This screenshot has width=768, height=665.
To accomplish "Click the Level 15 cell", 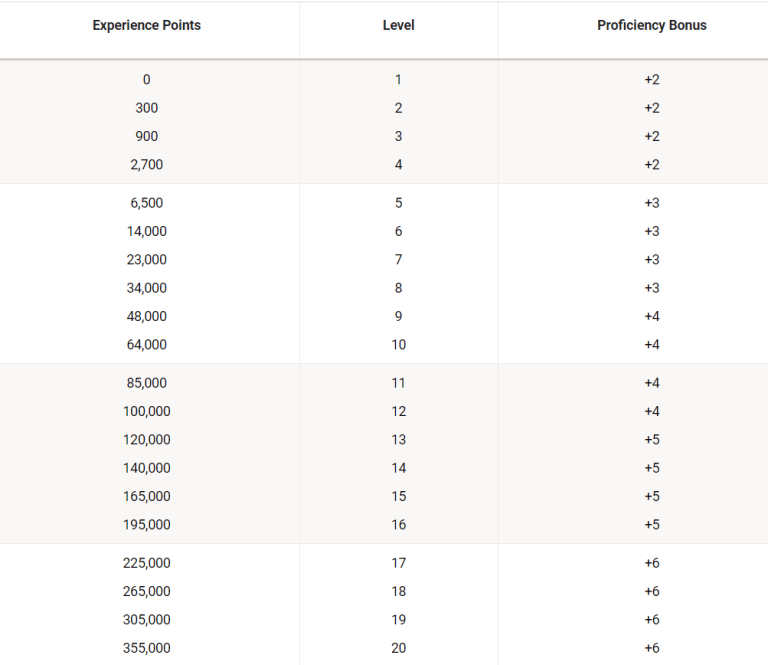I will pos(398,497).
